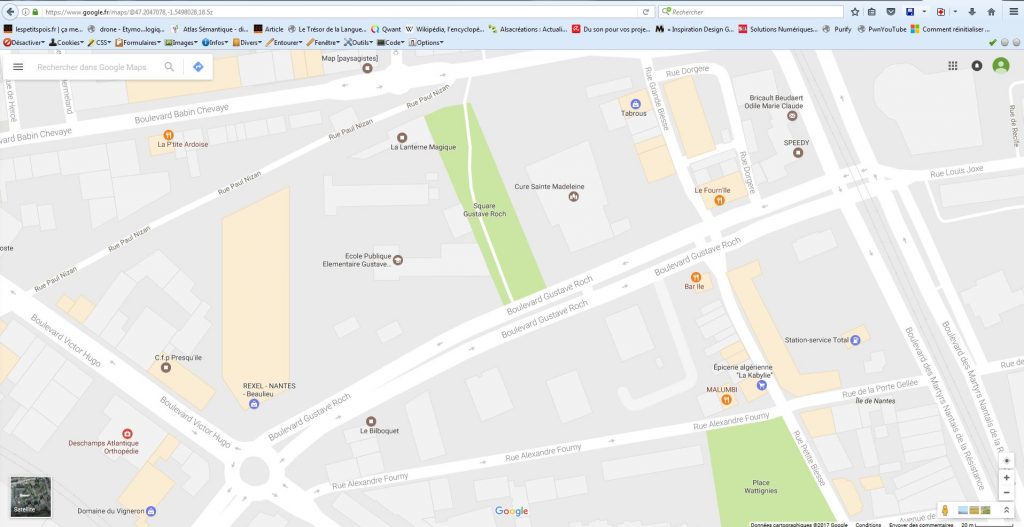The height and width of the screenshot is (527, 1024).
Task: Expand the Outils dropdown menu
Action: pos(359,43)
